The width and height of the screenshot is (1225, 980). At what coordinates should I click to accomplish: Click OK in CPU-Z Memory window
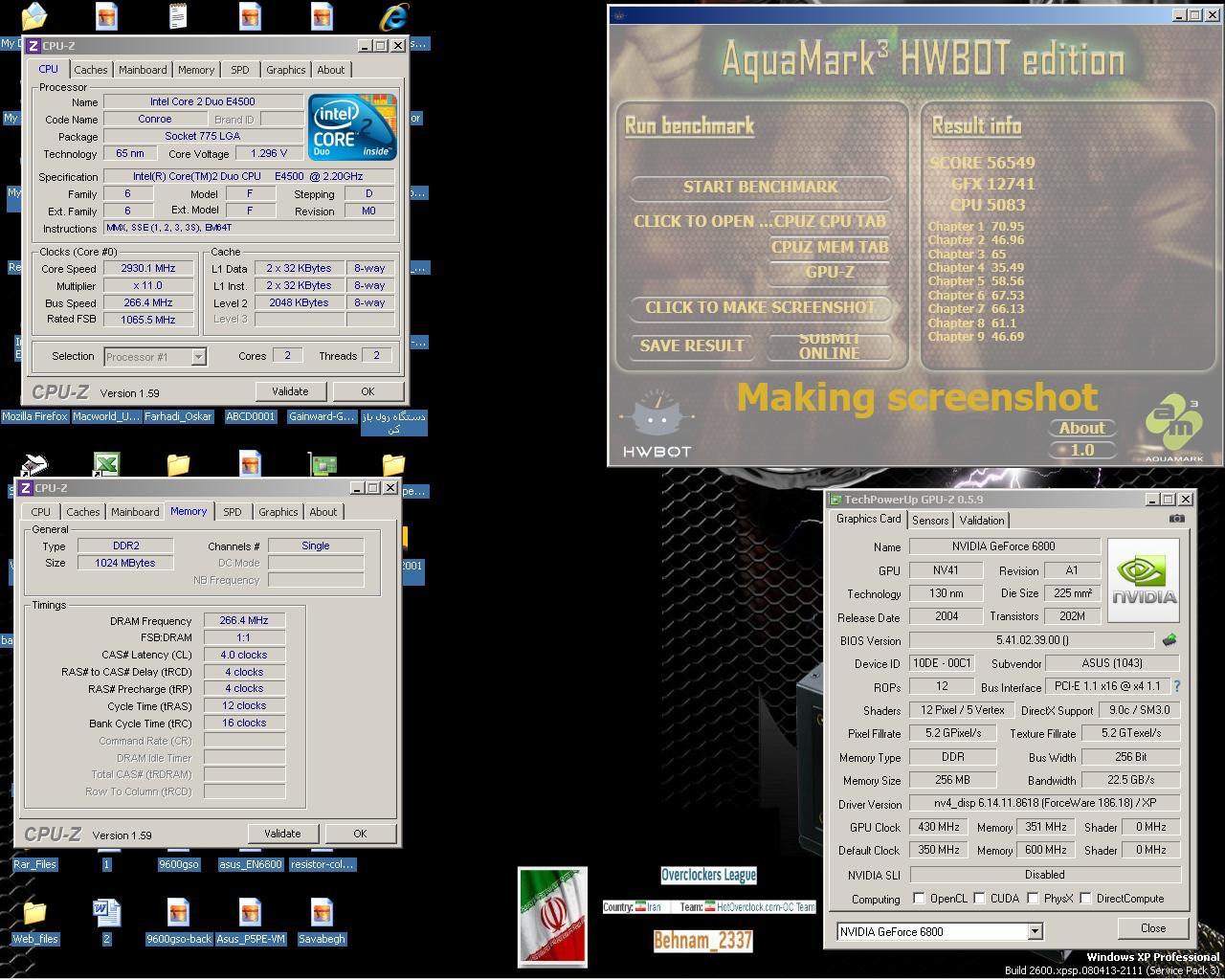click(x=360, y=834)
